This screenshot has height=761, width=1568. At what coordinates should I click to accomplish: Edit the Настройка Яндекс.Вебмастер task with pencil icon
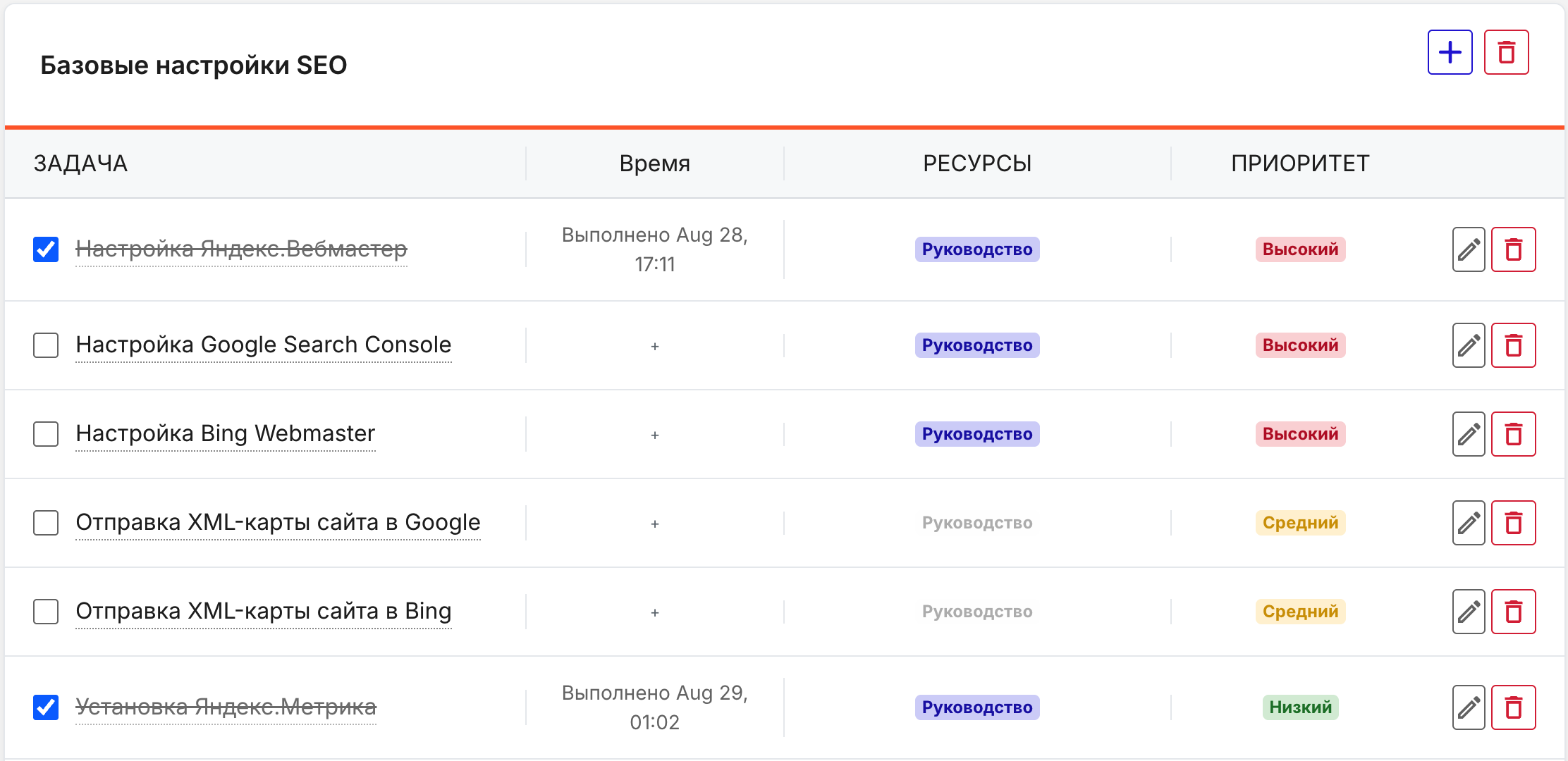click(1468, 249)
